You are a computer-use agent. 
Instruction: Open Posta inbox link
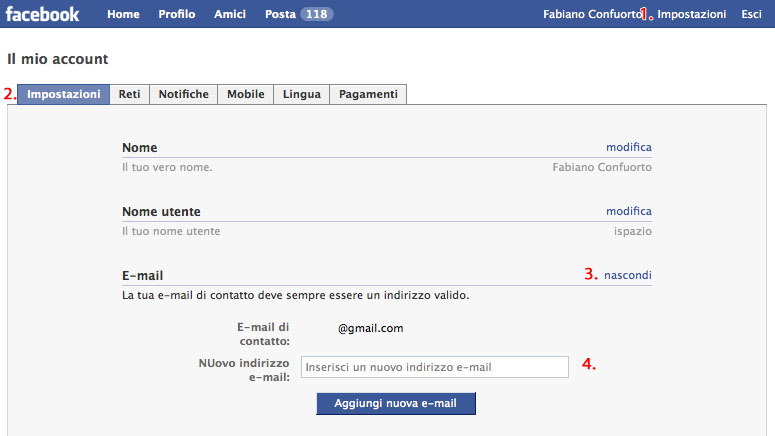click(280, 15)
